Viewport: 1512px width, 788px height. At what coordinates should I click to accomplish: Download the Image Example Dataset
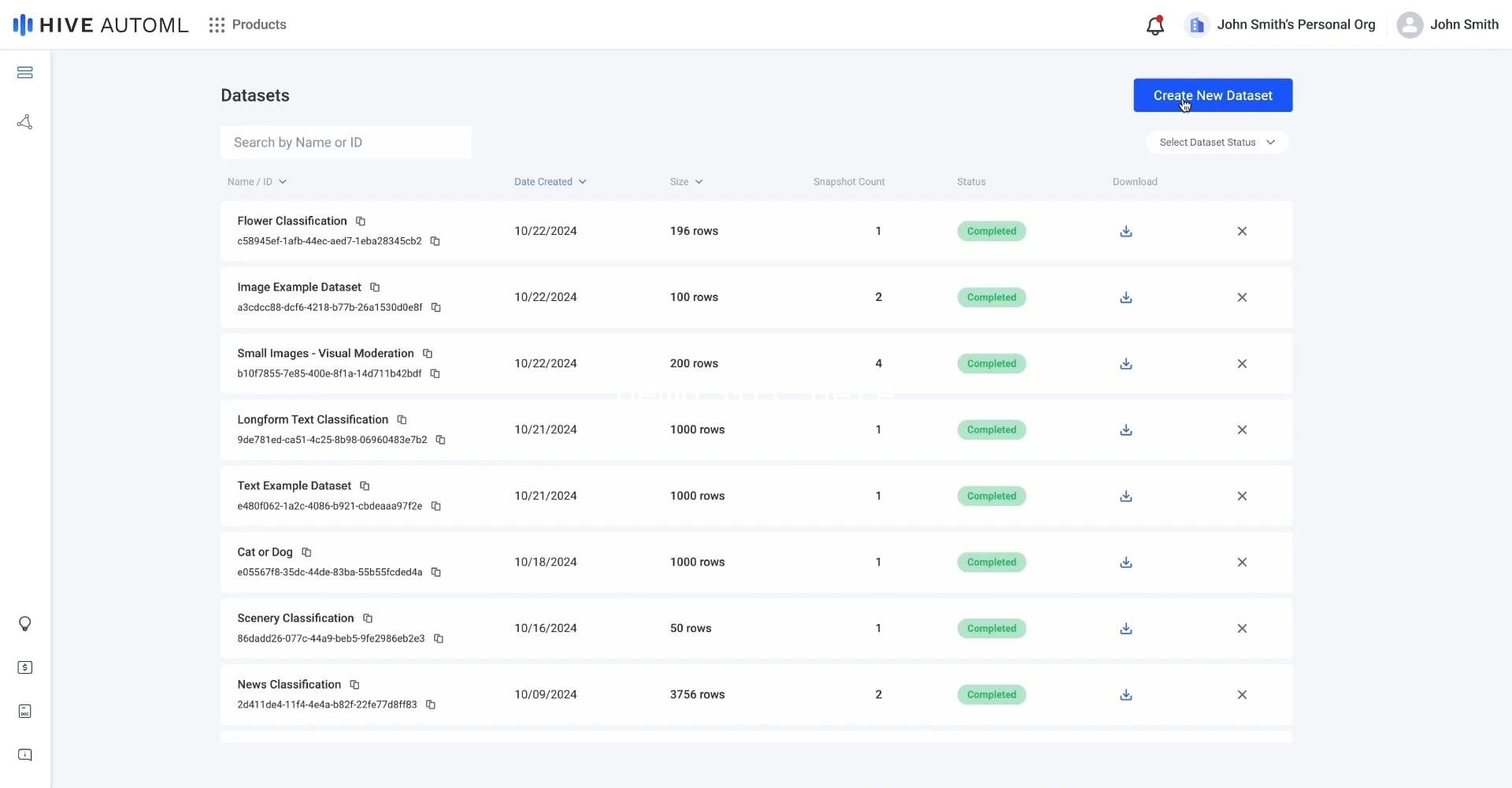pyautogui.click(x=1126, y=298)
